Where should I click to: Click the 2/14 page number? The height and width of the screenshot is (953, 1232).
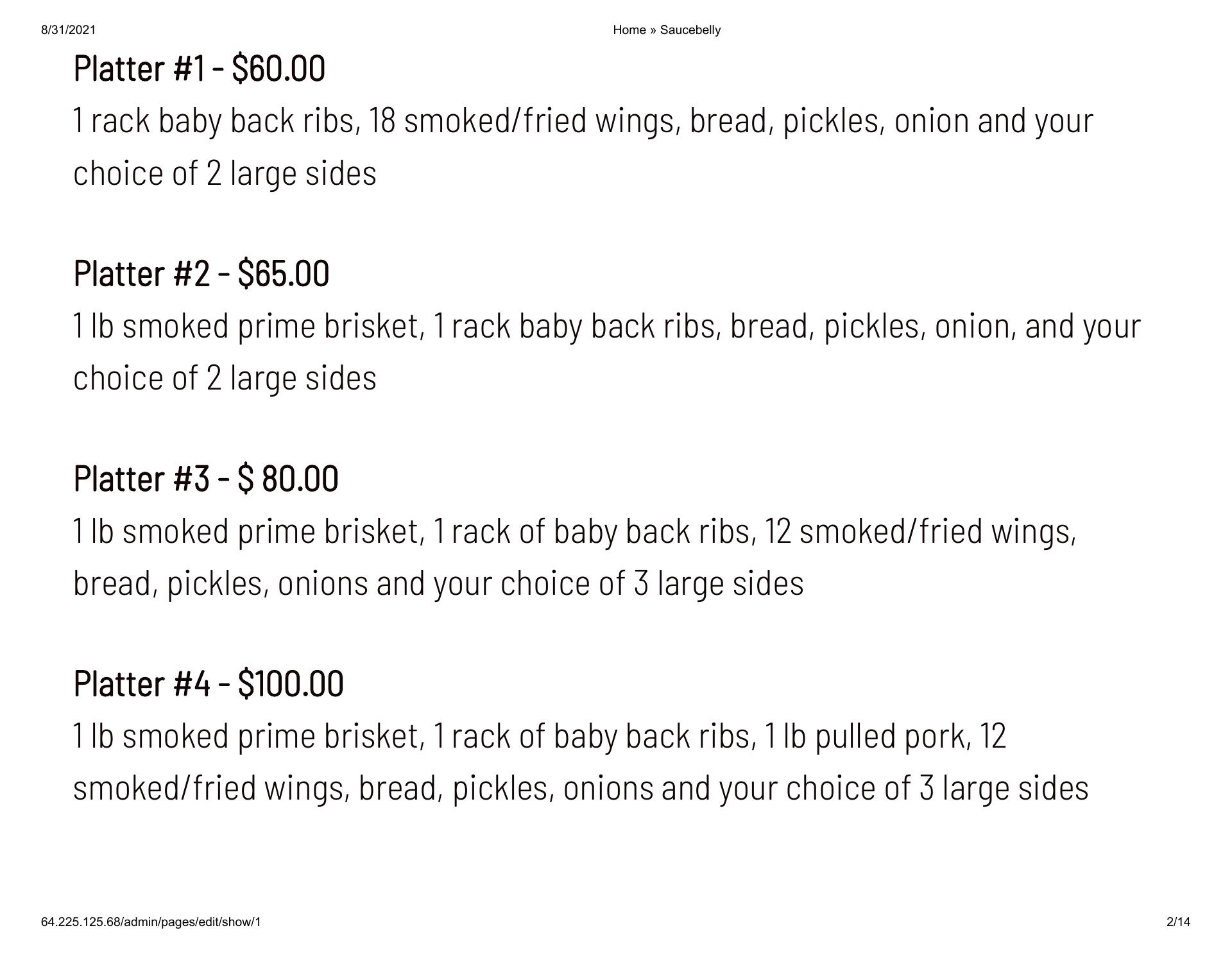click(x=1178, y=922)
